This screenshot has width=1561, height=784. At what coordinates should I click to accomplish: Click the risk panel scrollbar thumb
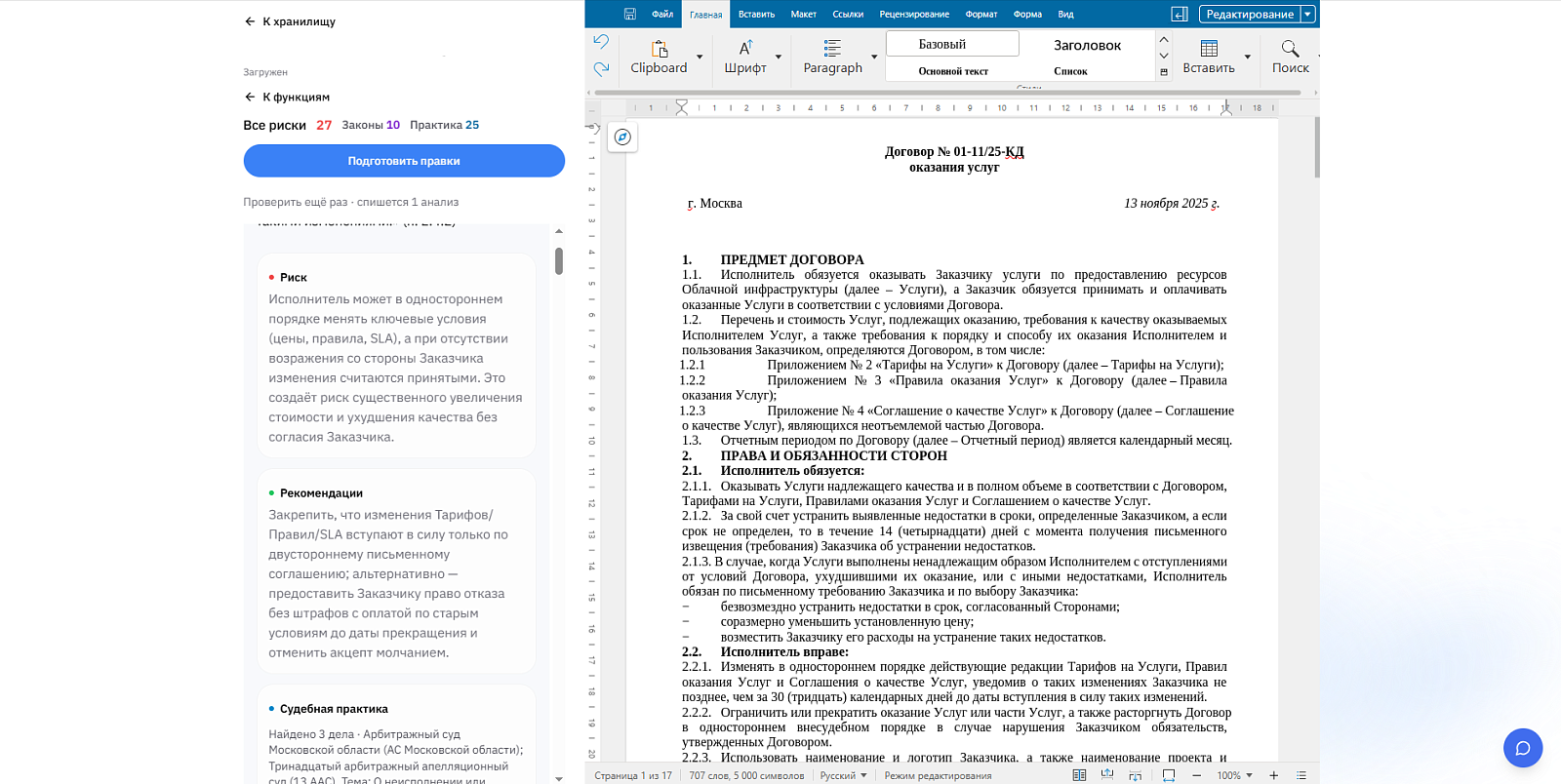(559, 260)
